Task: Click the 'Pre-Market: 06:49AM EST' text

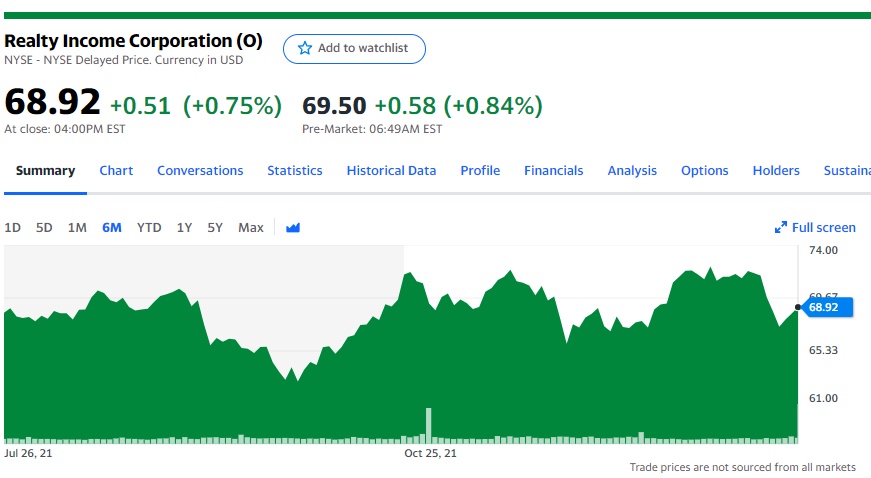Action: tap(372, 129)
